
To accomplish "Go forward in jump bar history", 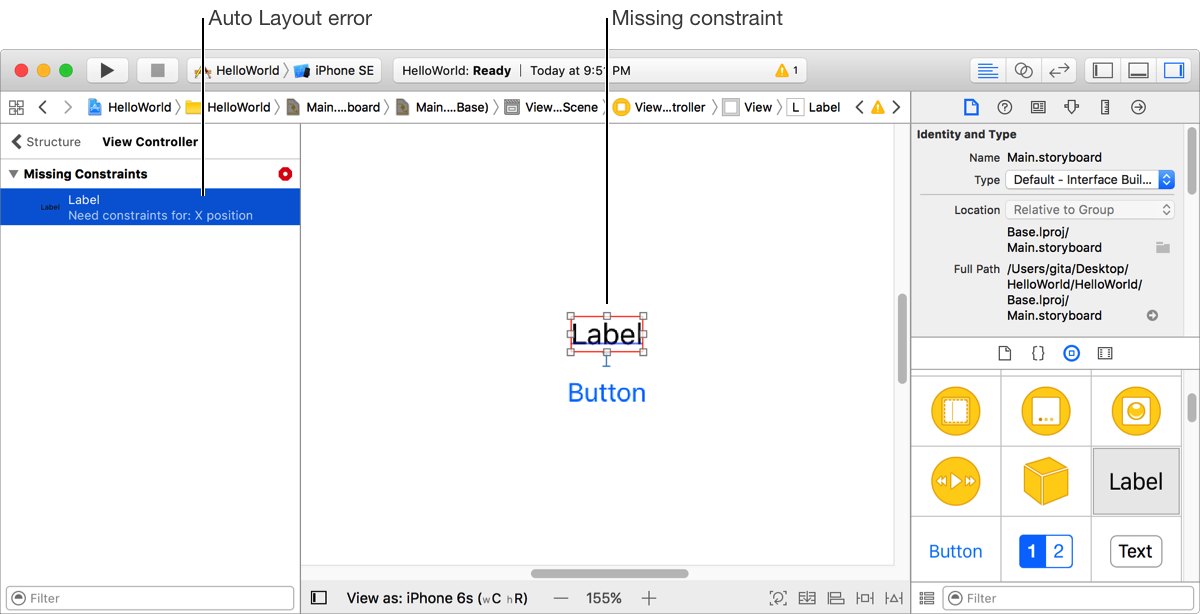I will click(68, 107).
